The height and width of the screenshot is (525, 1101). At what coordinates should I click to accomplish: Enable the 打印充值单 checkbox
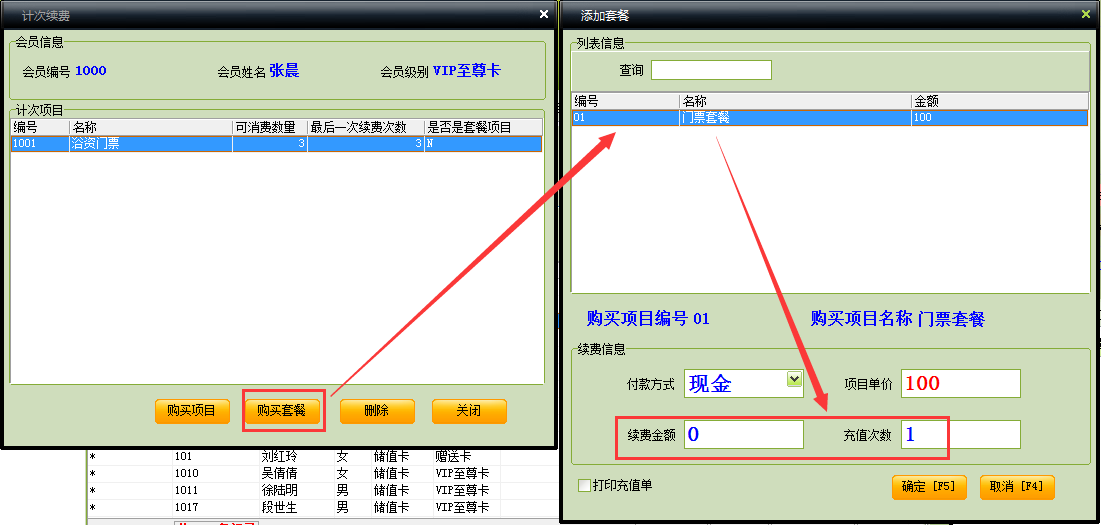pos(584,485)
